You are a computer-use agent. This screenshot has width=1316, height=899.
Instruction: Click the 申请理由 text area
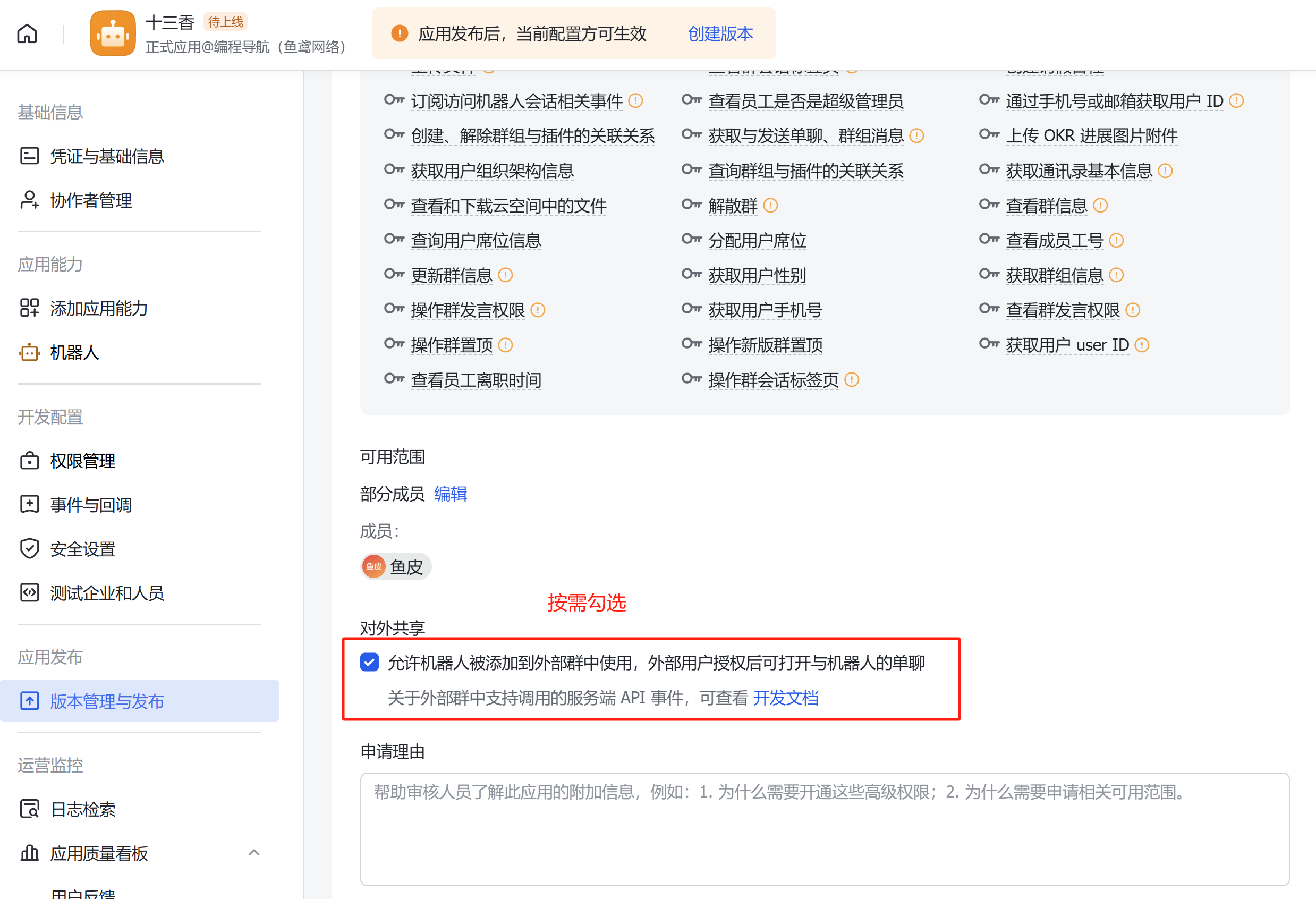click(824, 829)
